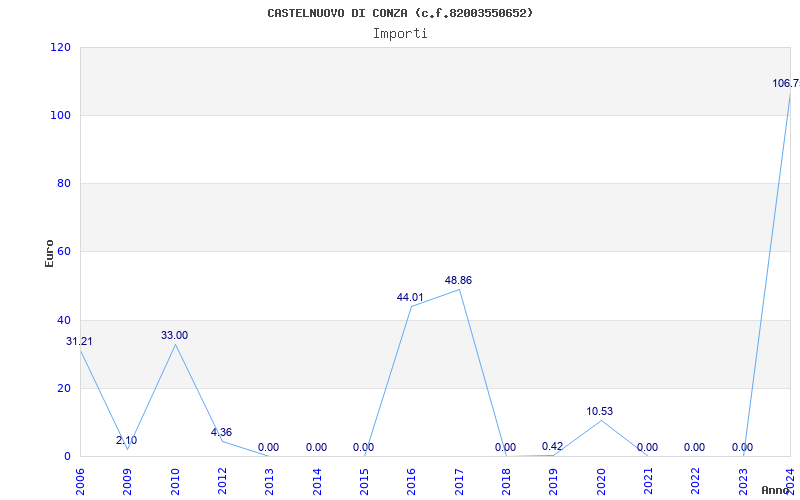Image resolution: width=800 pixels, height=500 pixels.
Task: Select data label 0.42
Action: [x=553, y=446]
